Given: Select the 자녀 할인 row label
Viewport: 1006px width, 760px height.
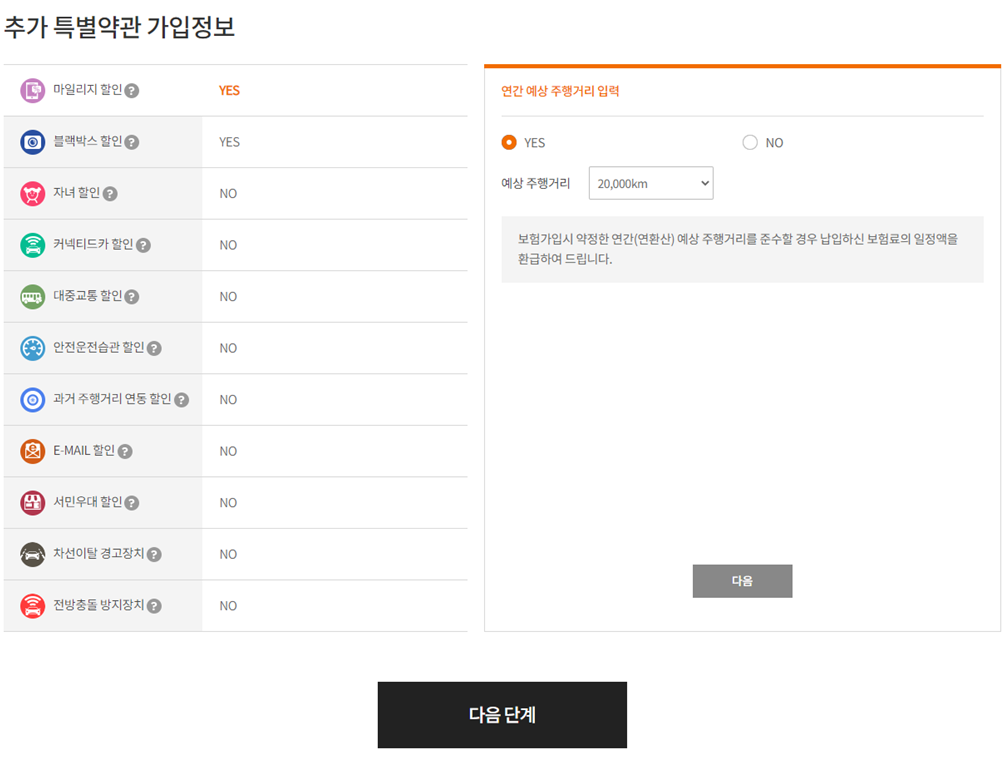Looking at the screenshot, I should (x=76, y=193).
